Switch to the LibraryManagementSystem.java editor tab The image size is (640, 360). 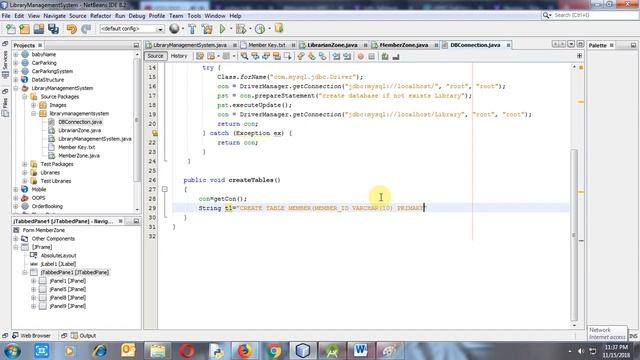coord(190,45)
